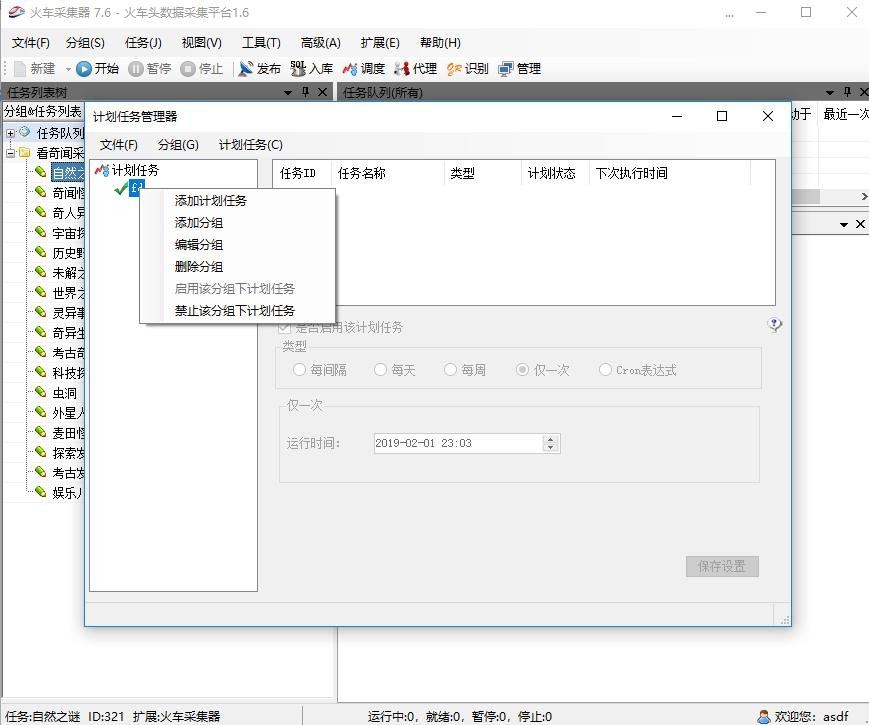The height and width of the screenshot is (725, 869).
Task: Expand the 任务队列 tree node
Action: (10, 133)
